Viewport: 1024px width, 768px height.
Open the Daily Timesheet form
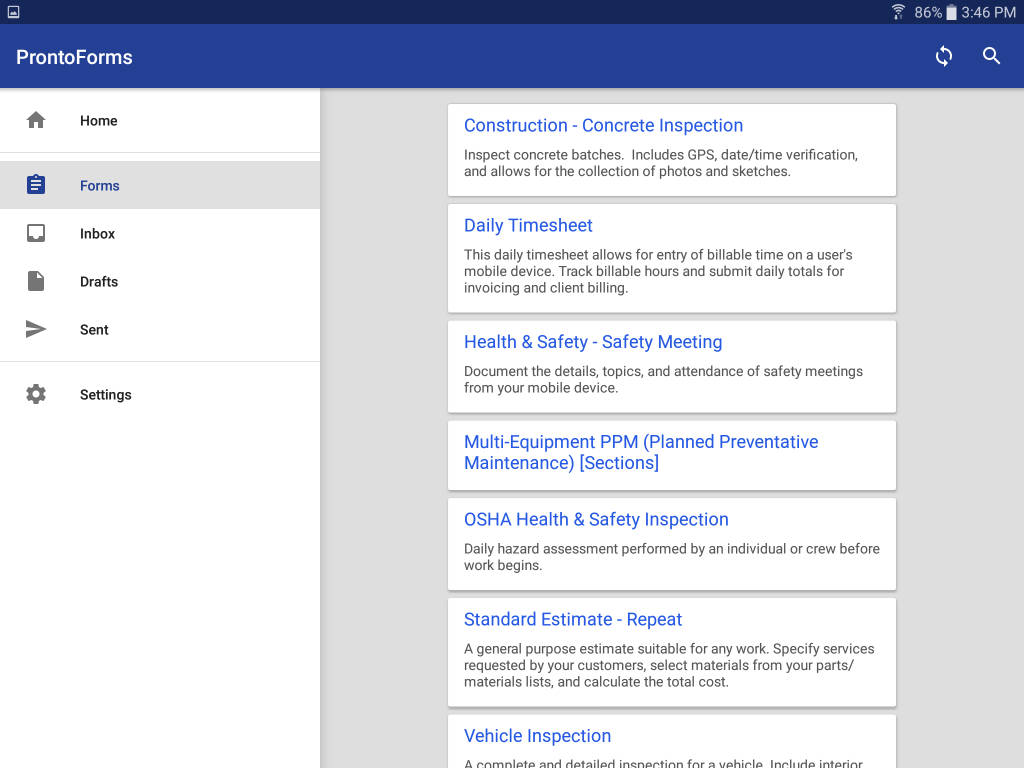tap(528, 226)
